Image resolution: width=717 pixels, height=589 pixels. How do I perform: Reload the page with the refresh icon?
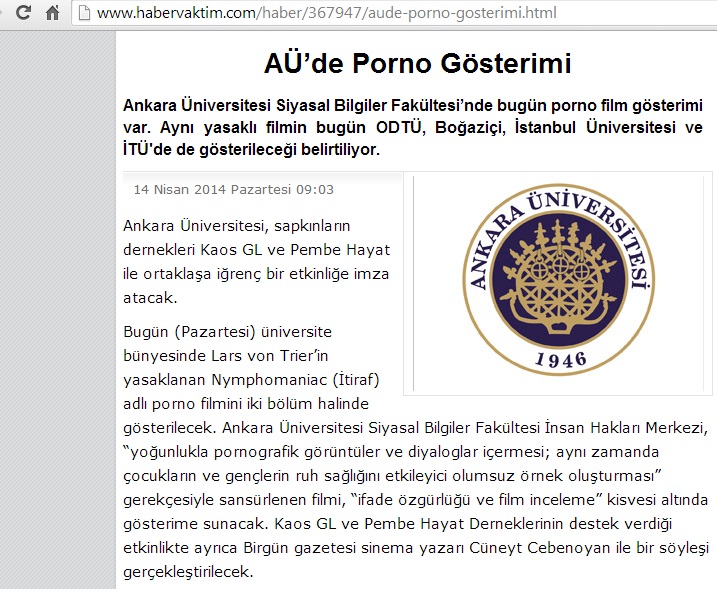(24, 14)
